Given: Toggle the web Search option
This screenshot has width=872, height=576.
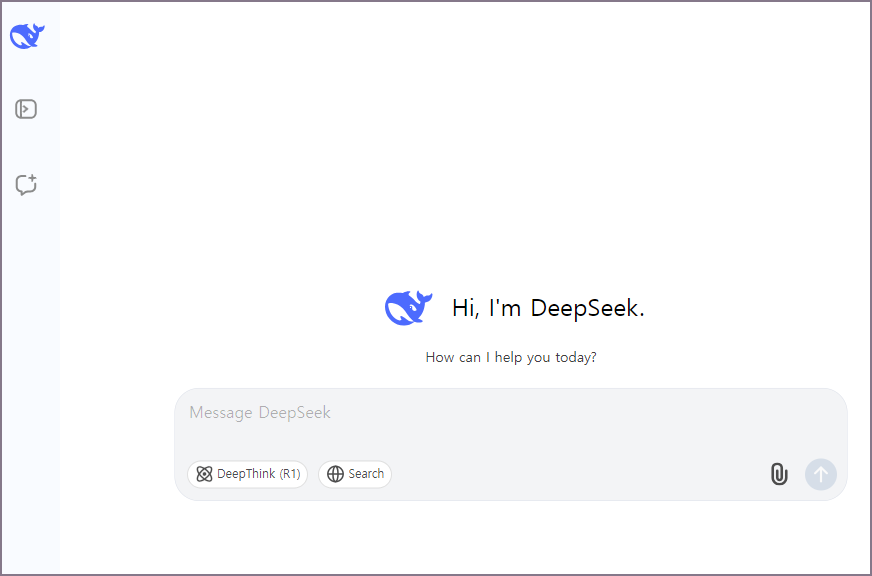Looking at the screenshot, I should (355, 474).
